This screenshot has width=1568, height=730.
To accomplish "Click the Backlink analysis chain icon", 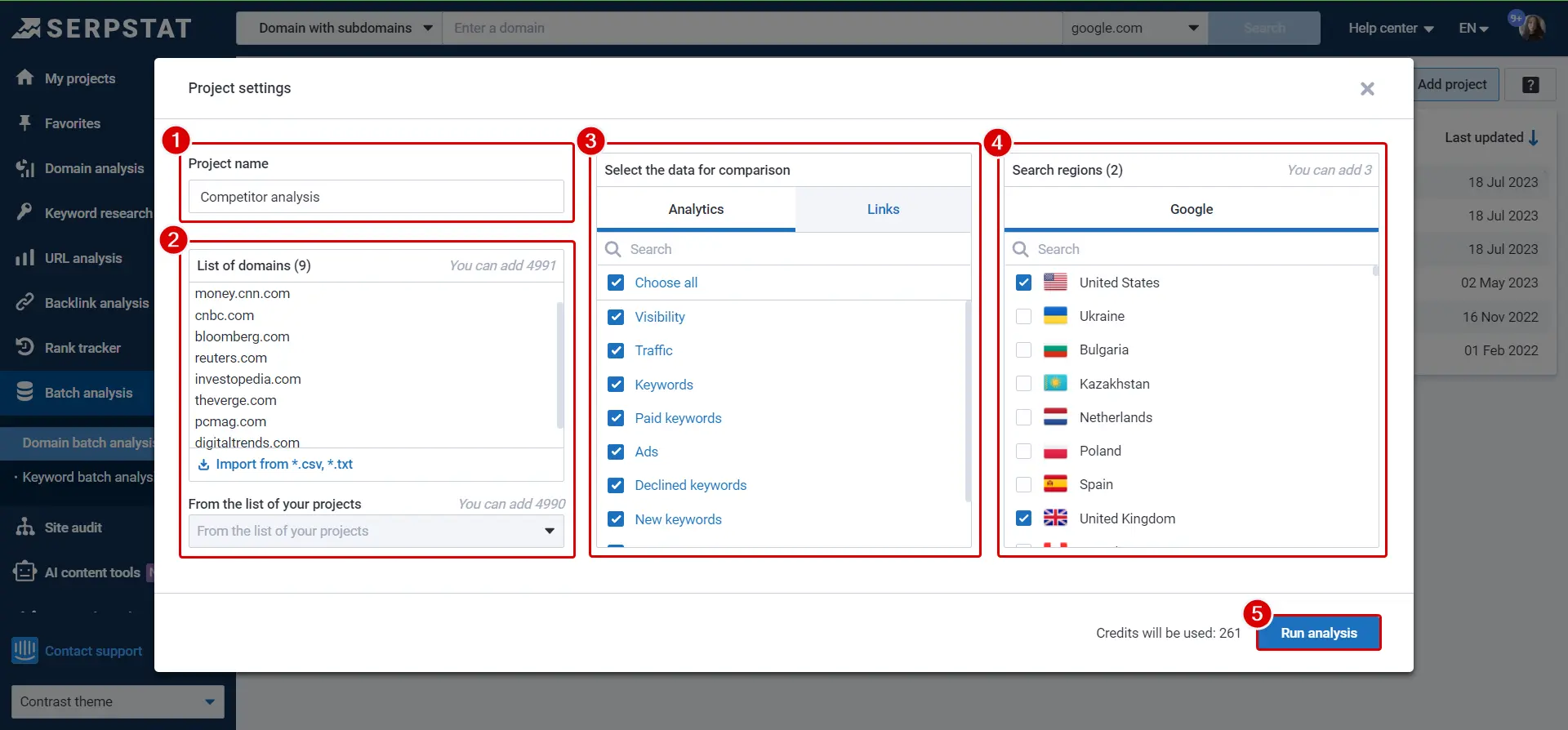I will point(24,302).
